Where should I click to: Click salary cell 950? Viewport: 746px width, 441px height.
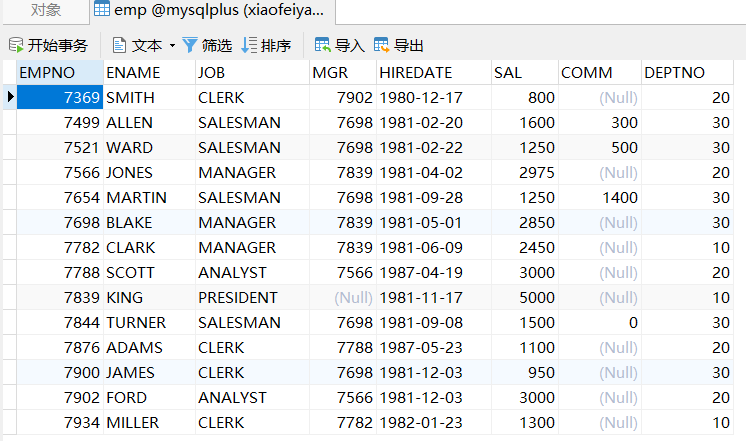point(525,372)
